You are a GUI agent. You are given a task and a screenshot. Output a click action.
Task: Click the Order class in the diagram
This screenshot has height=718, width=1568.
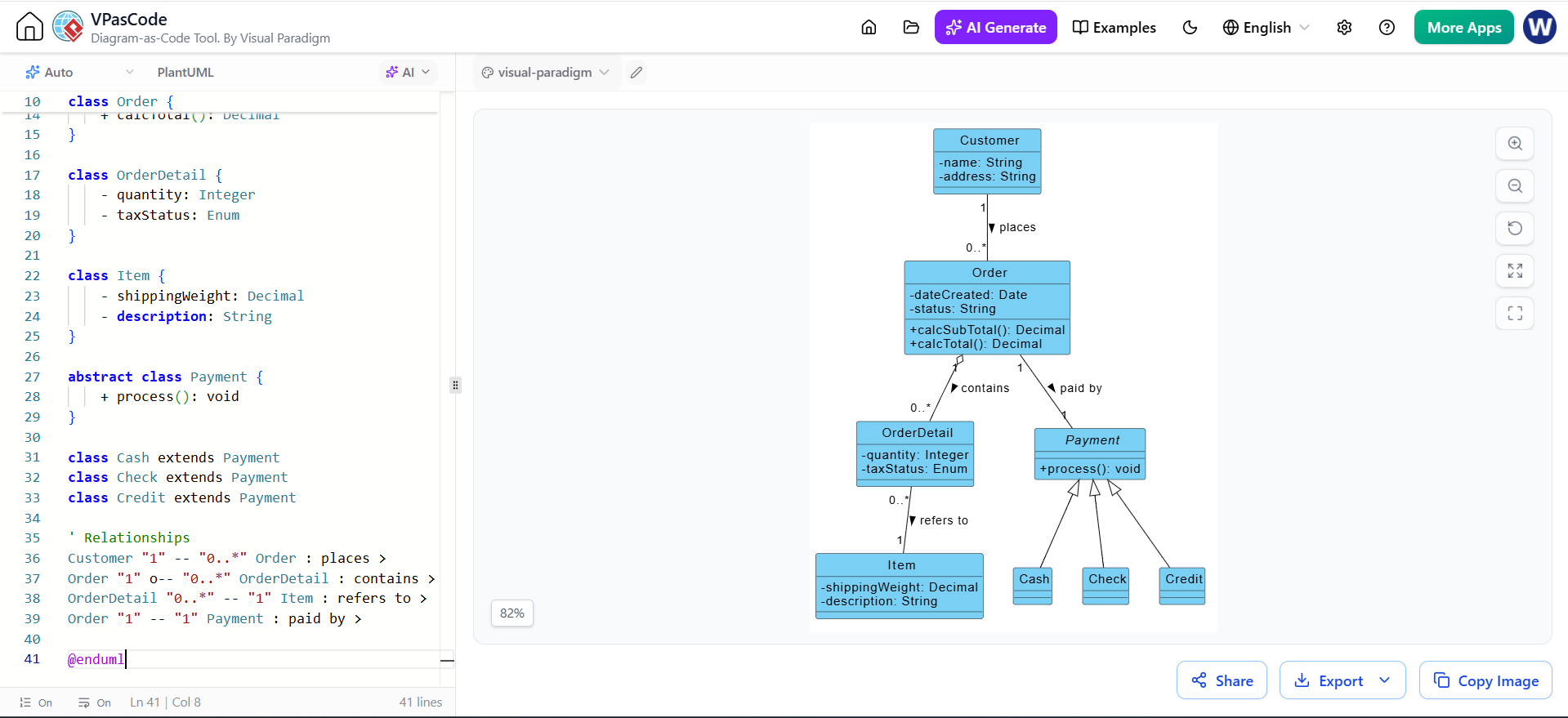(987, 308)
